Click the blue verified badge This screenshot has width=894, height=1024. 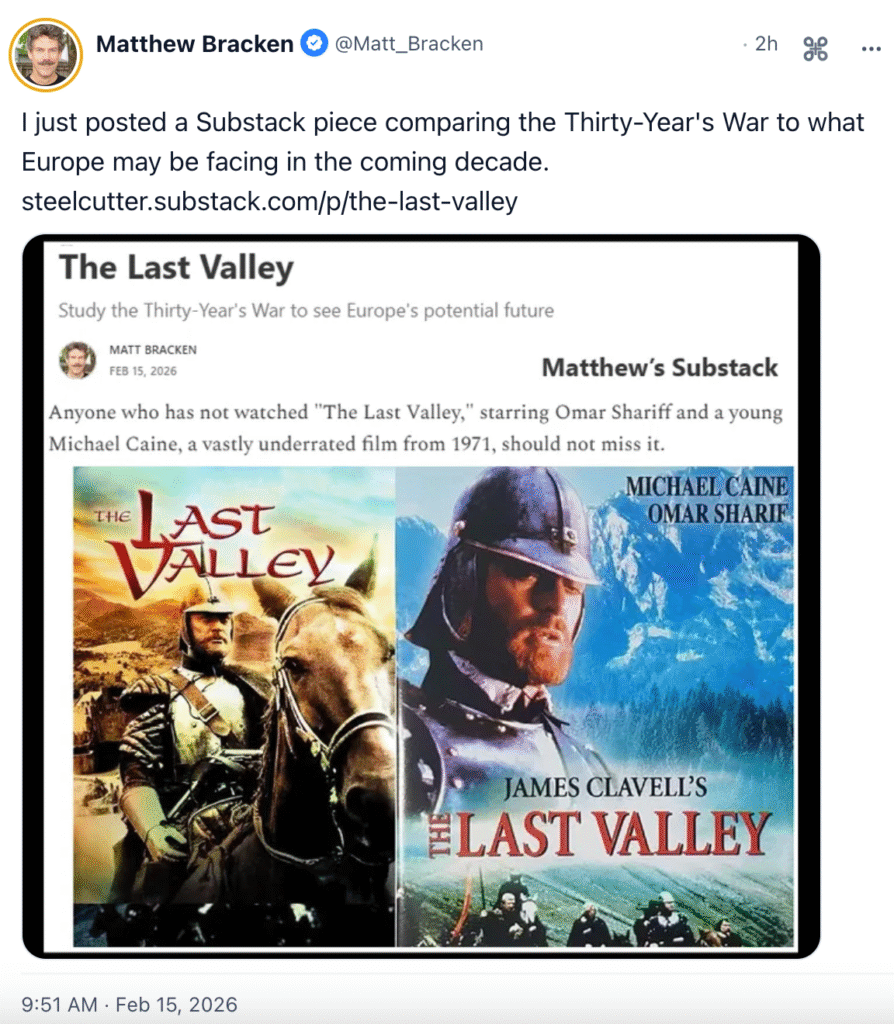tap(315, 44)
